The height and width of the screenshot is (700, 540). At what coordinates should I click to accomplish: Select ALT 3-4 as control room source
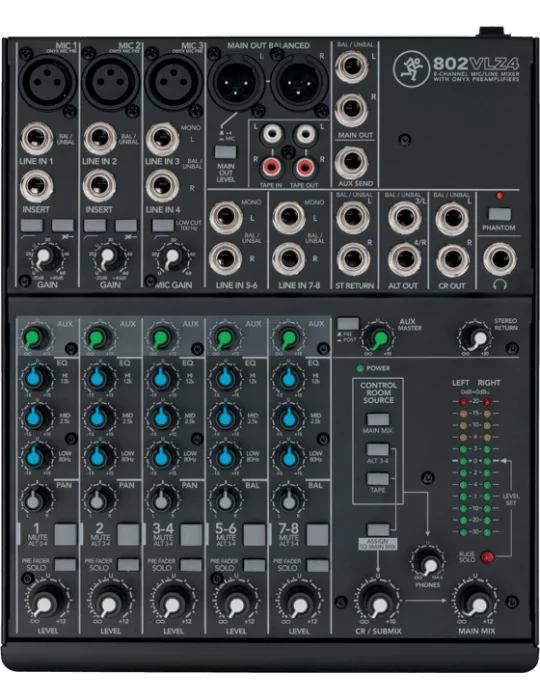378,449
